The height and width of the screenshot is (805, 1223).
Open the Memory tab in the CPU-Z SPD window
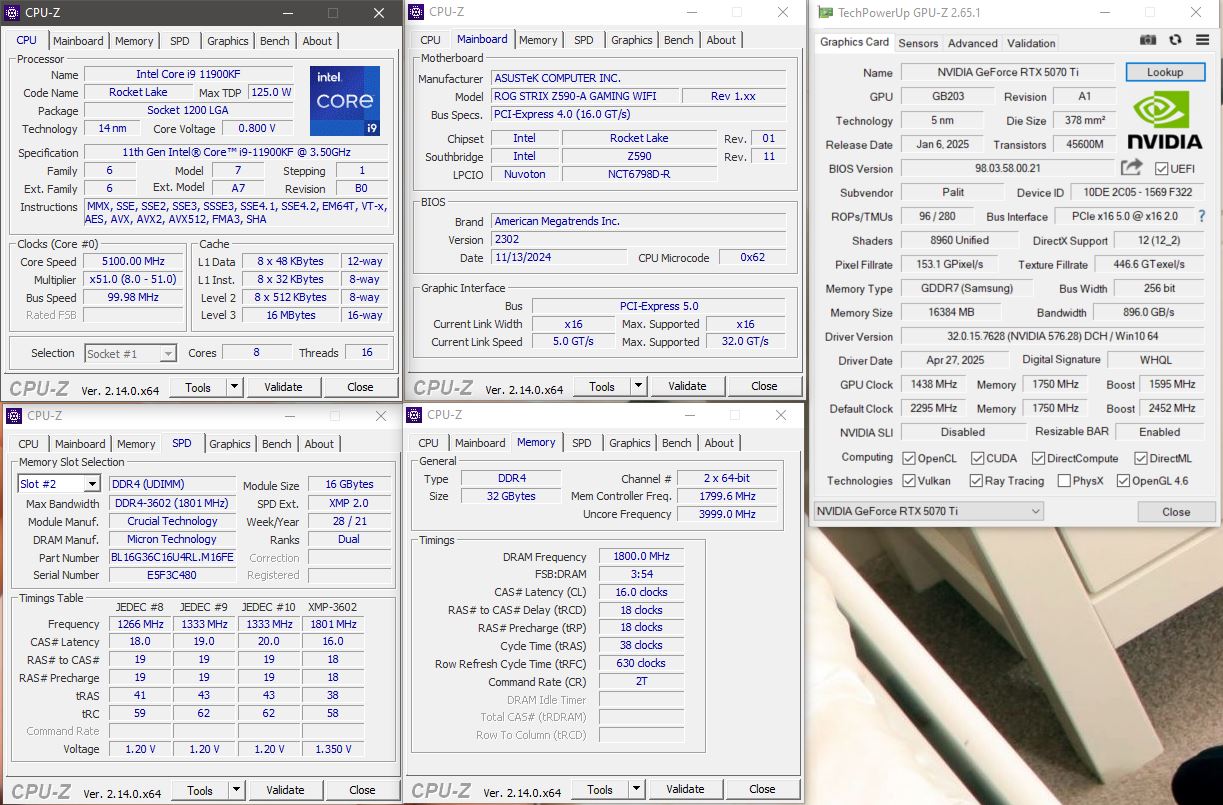pyautogui.click(x=136, y=444)
